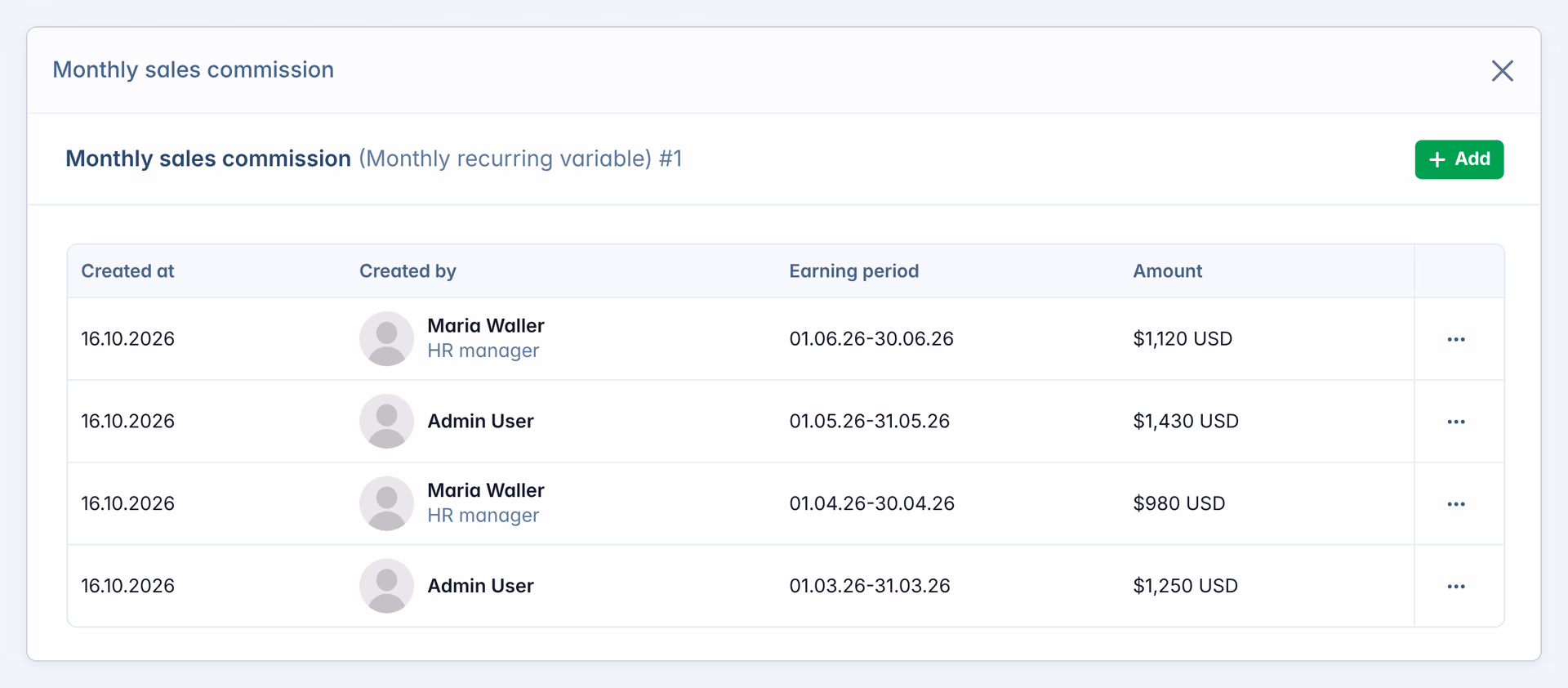Screen dimensions: 1568x688
Task: Click the $1,250 USD amount
Action: [x=1186, y=587]
